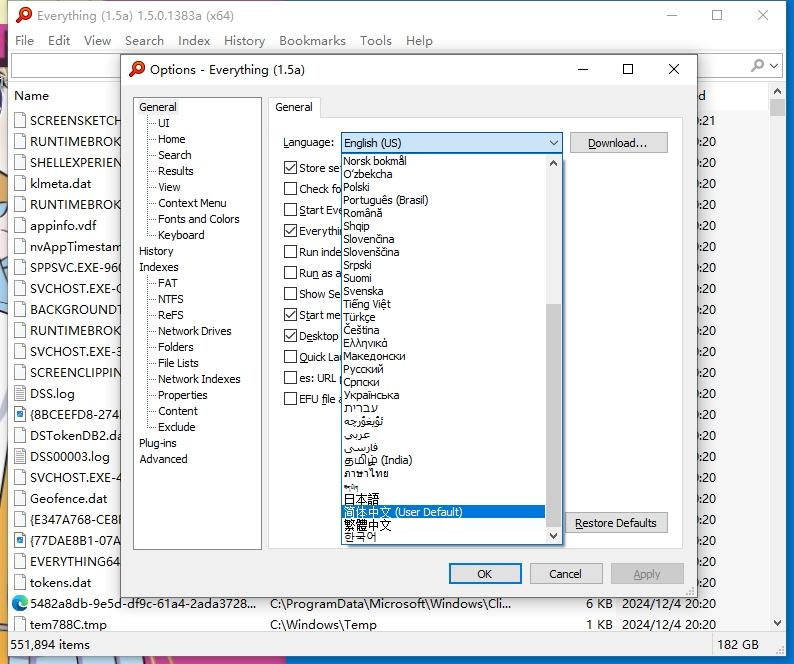This screenshot has width=794, height=664.
Task: Select History in options tree
Action: click(x=156, y=251)
